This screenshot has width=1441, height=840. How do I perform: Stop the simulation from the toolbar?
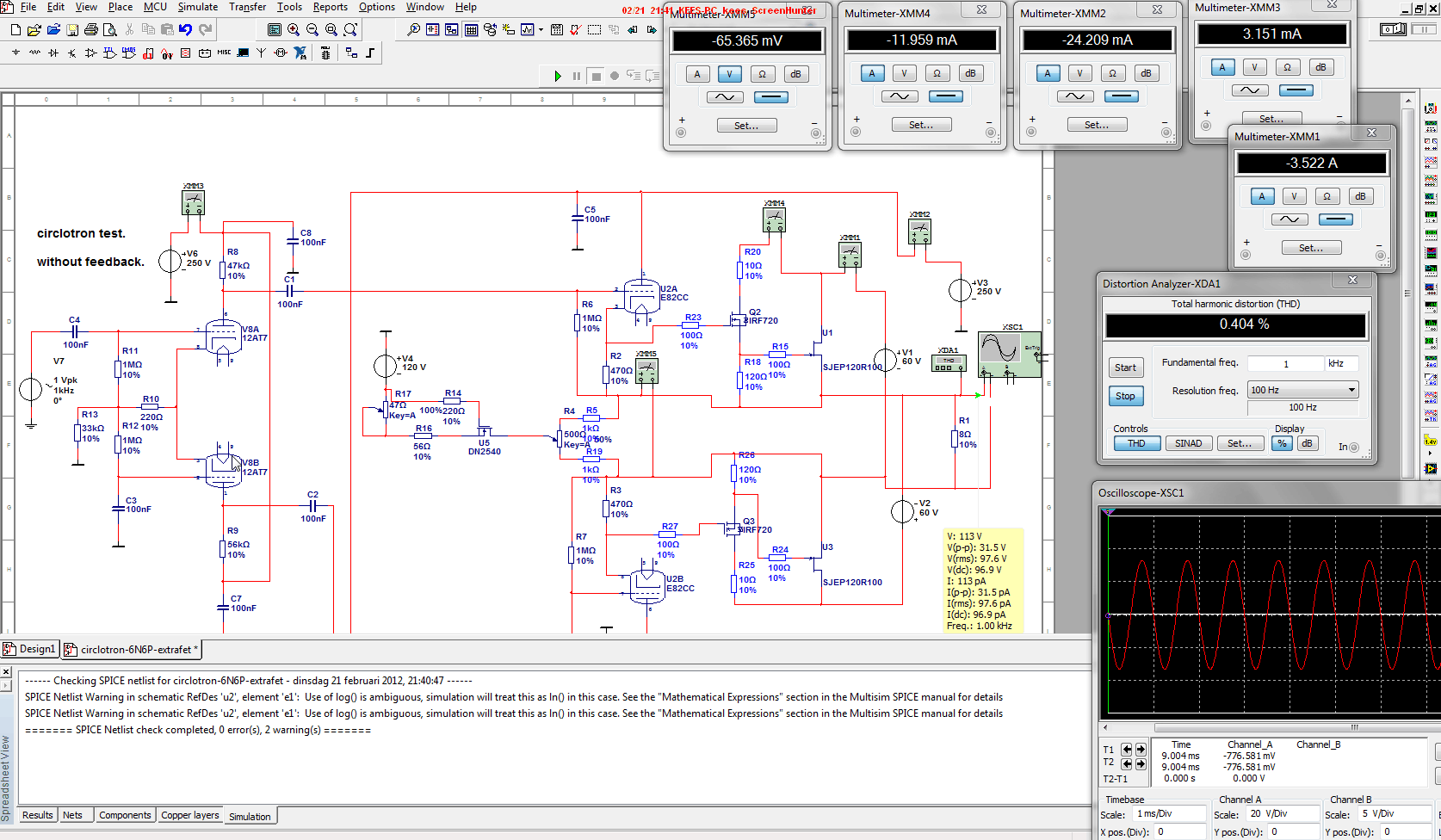pyautogui.click(x=596, y=76)
